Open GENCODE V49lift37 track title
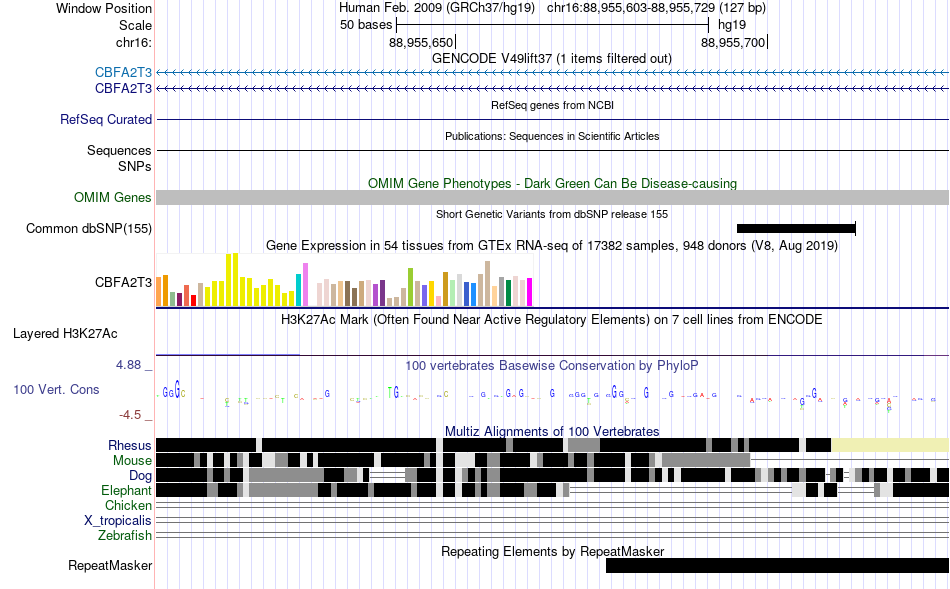The image size is (950, 589). point(552,59)
